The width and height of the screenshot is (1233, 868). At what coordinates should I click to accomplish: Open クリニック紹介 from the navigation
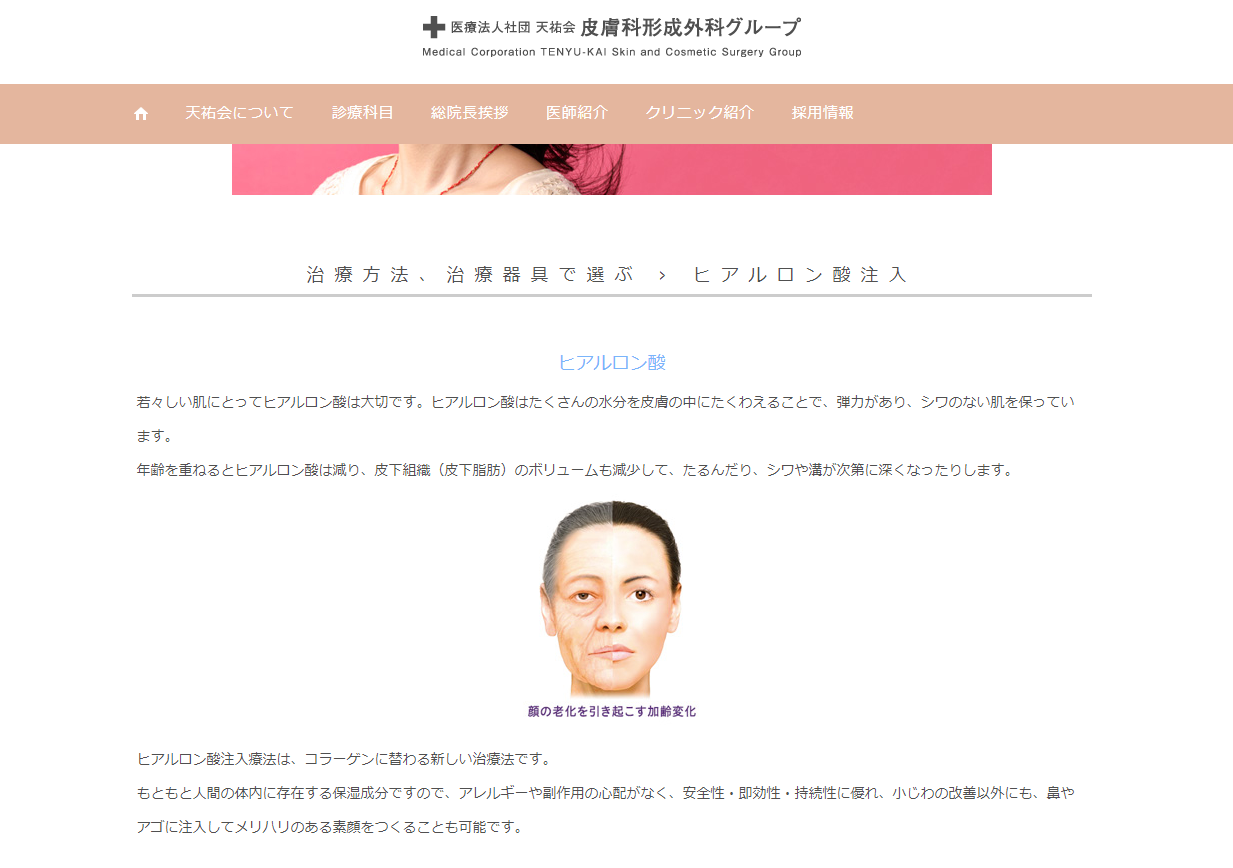700,114
